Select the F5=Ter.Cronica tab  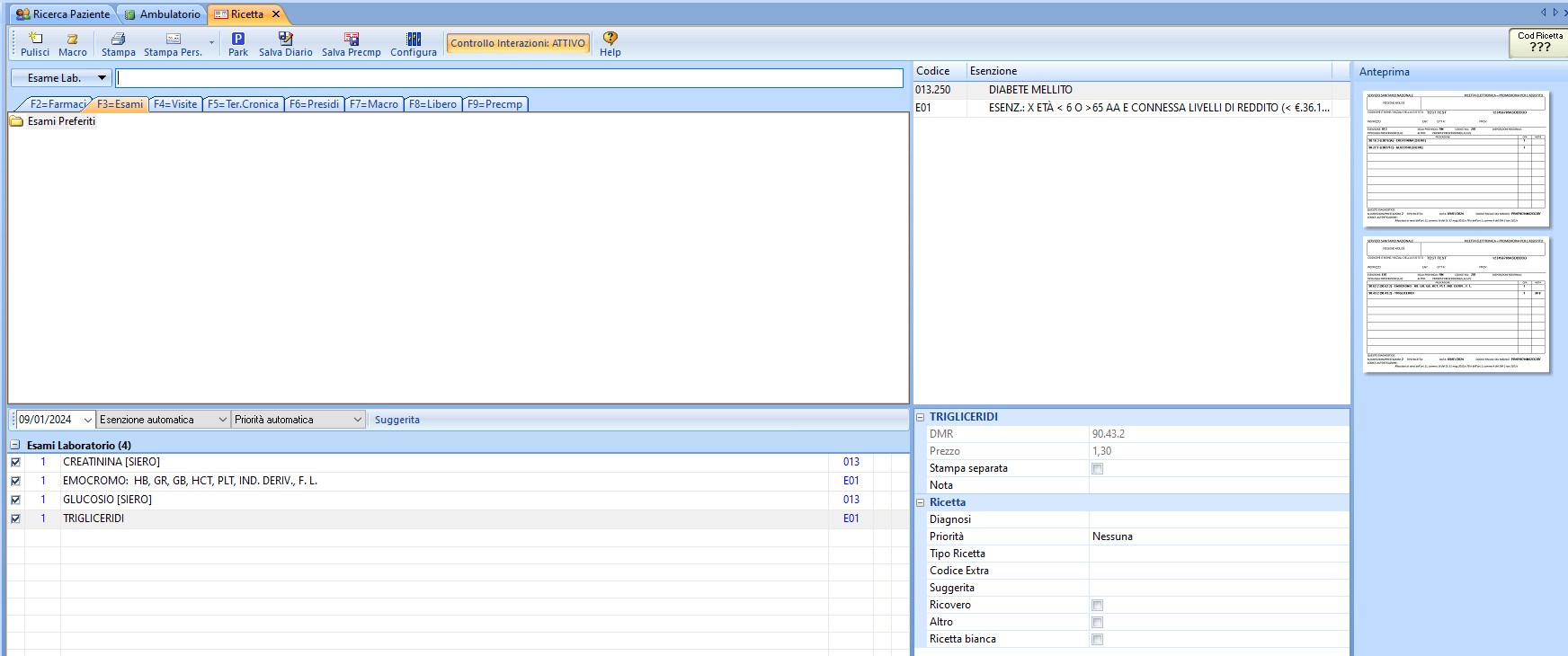point(244,104)
